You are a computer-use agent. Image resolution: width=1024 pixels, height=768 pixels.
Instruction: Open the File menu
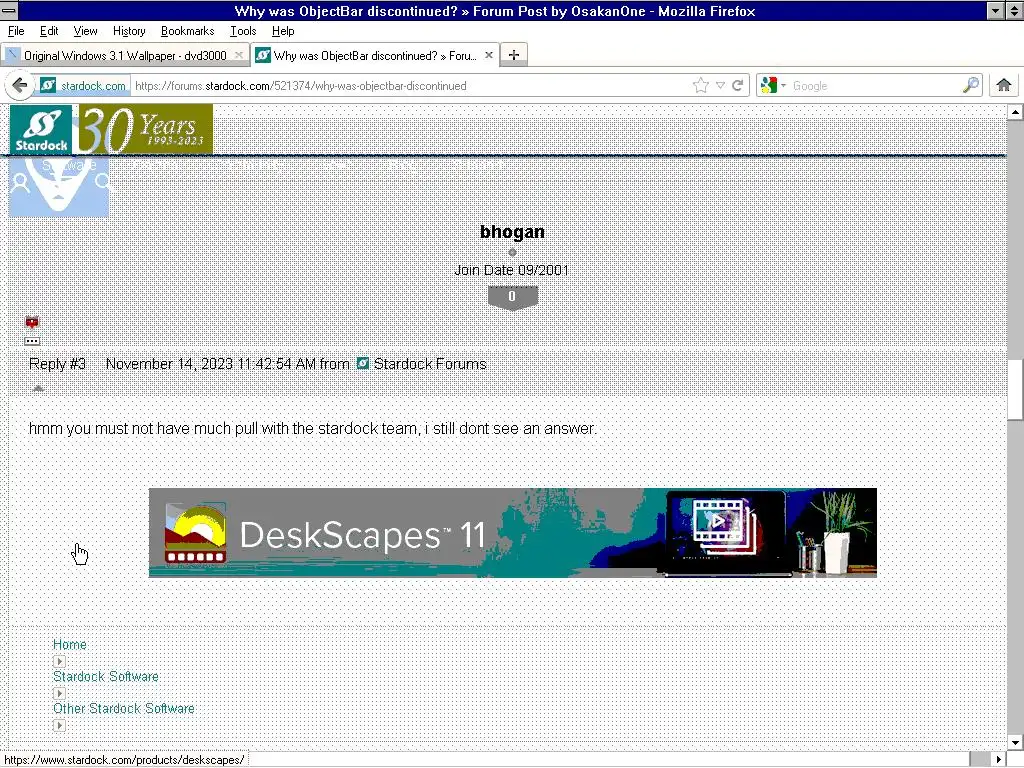(16, 31)
